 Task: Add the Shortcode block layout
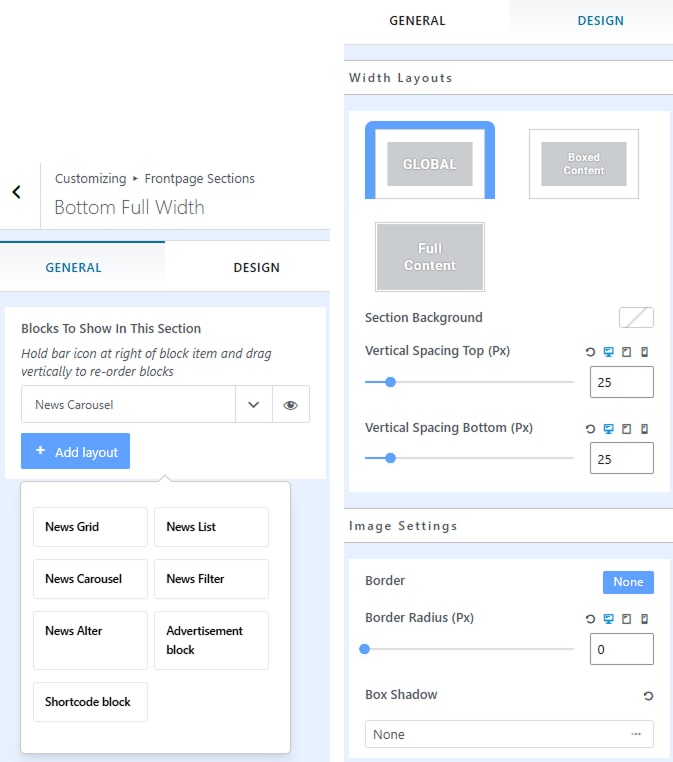tap(89, 702)
